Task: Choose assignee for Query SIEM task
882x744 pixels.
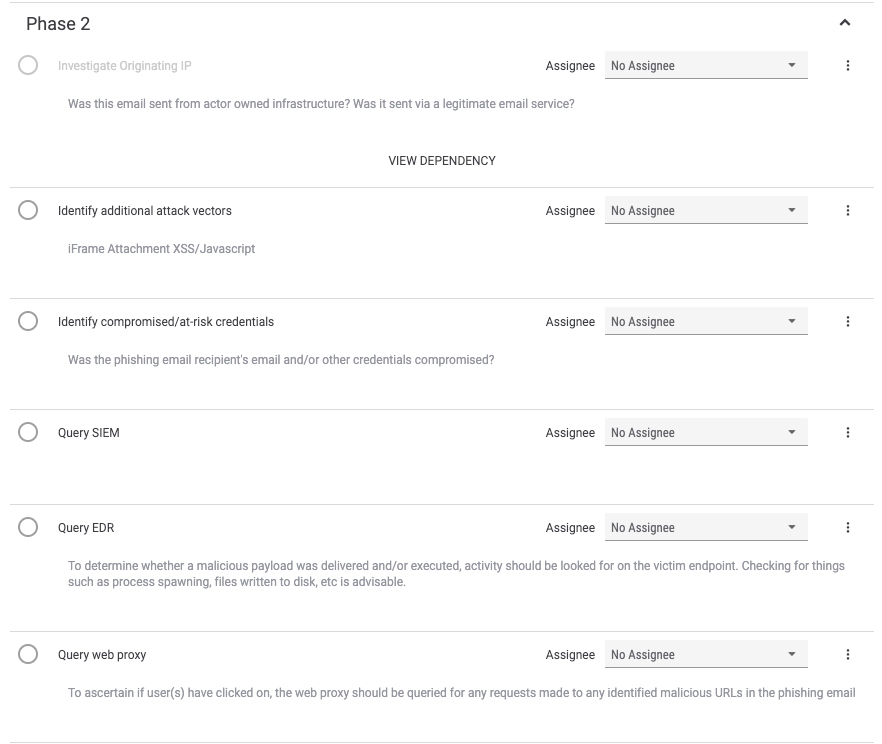Action: pyautogui.click(x=706, y=432)
